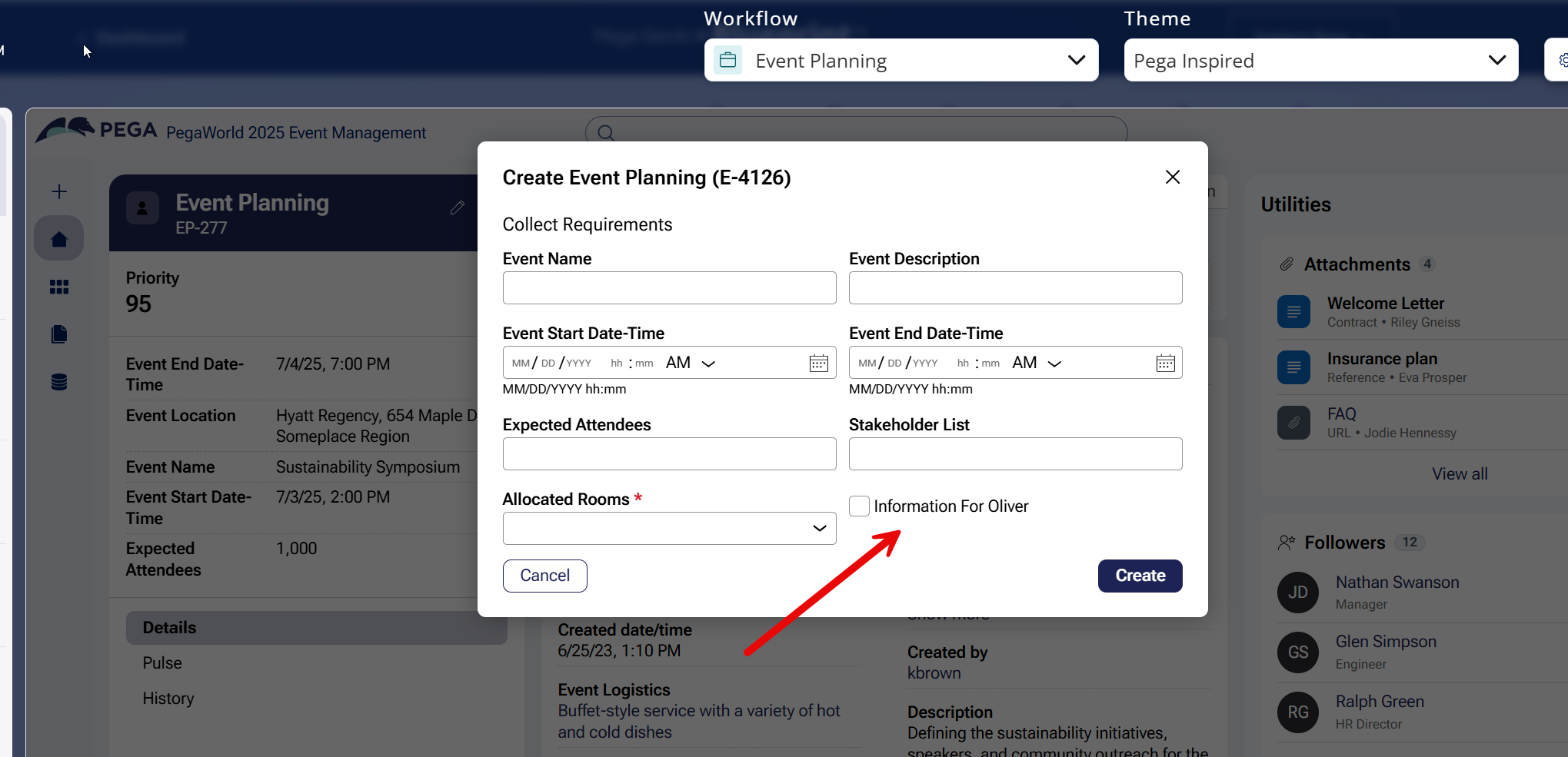Open calendar picker for Event End Date-Time

pyautogui.click(x=1165, y=364)
